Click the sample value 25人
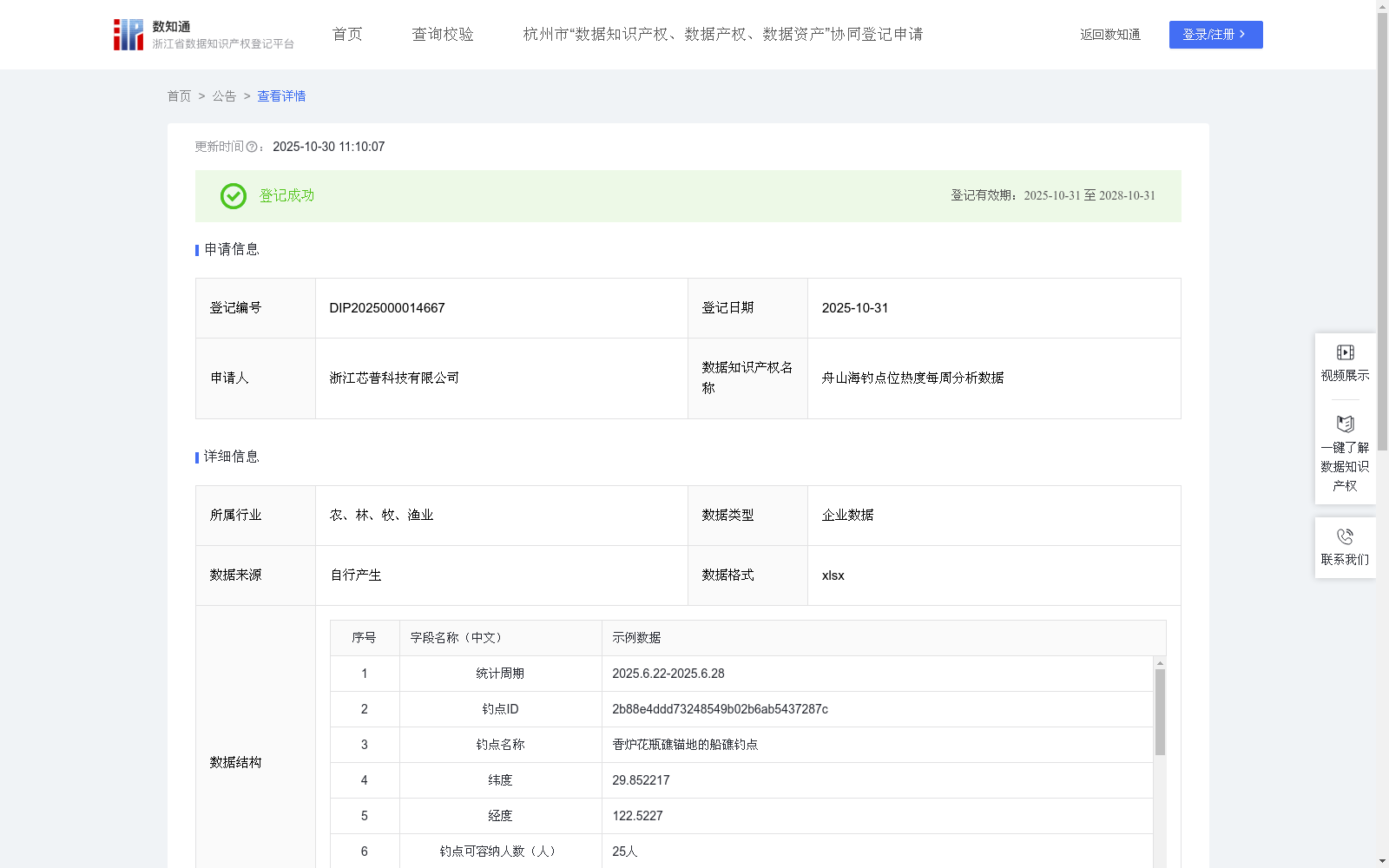The width and height of the screenshot is (1389, 868). 625,852
